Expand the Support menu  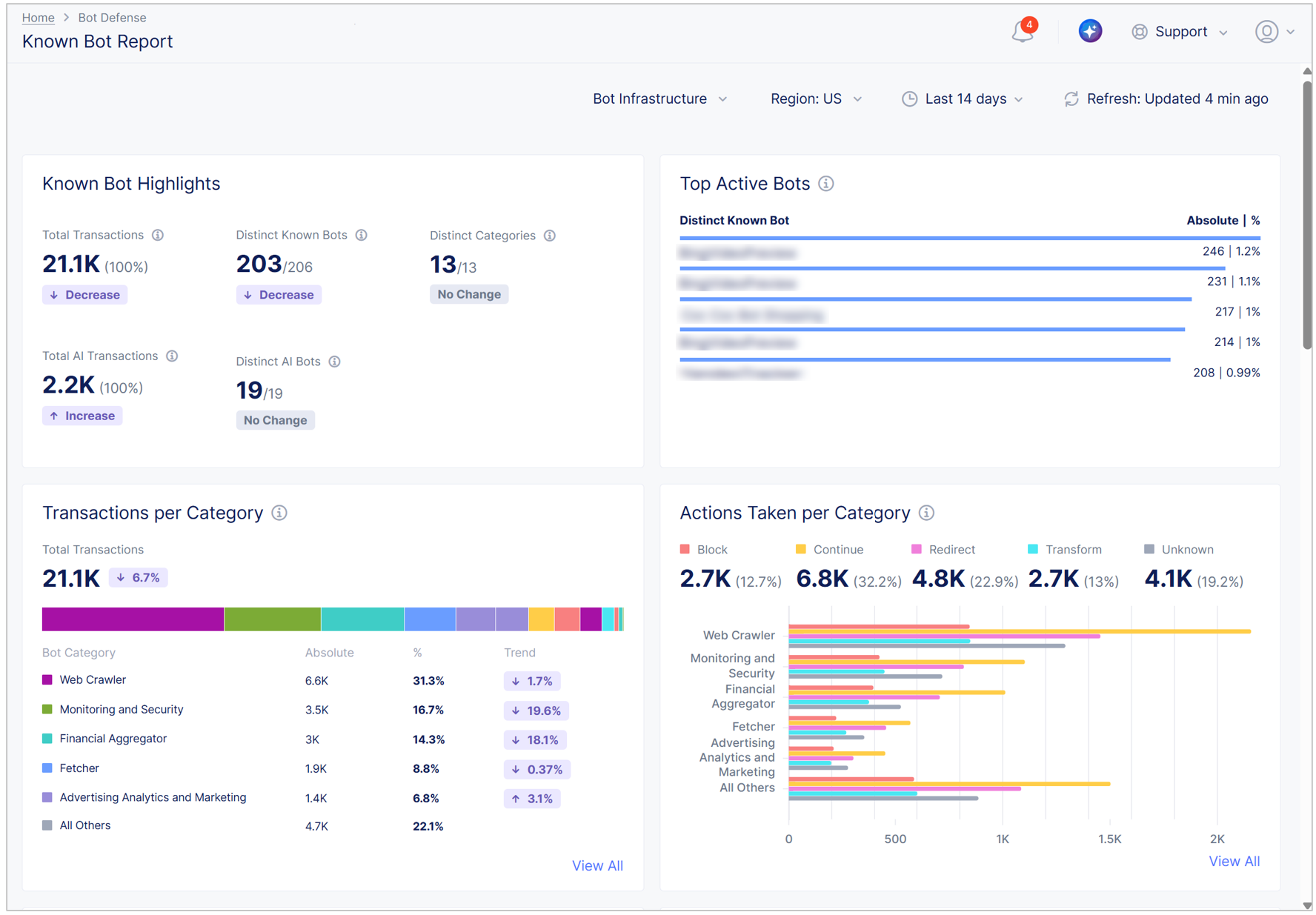[x=1223, y=33]
